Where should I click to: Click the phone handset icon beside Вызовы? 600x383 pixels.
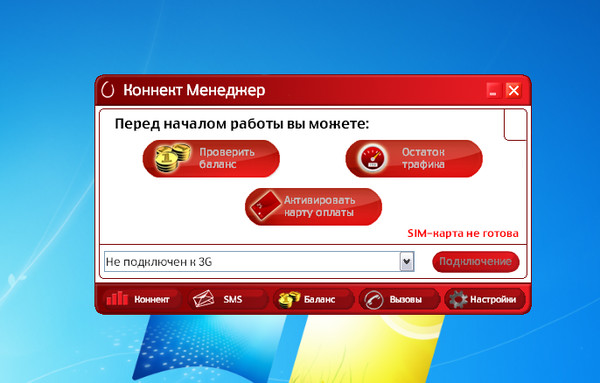[373, 299]
